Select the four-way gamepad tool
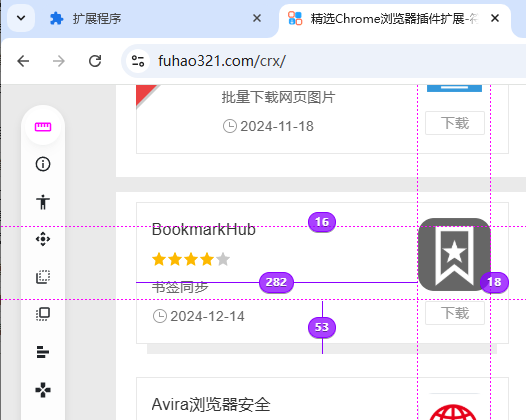526x420 pixels. click(43, 390)
